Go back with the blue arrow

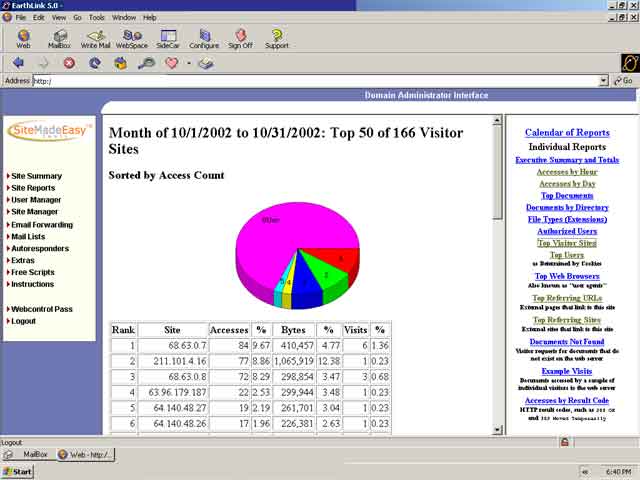[x=18, y=63]
